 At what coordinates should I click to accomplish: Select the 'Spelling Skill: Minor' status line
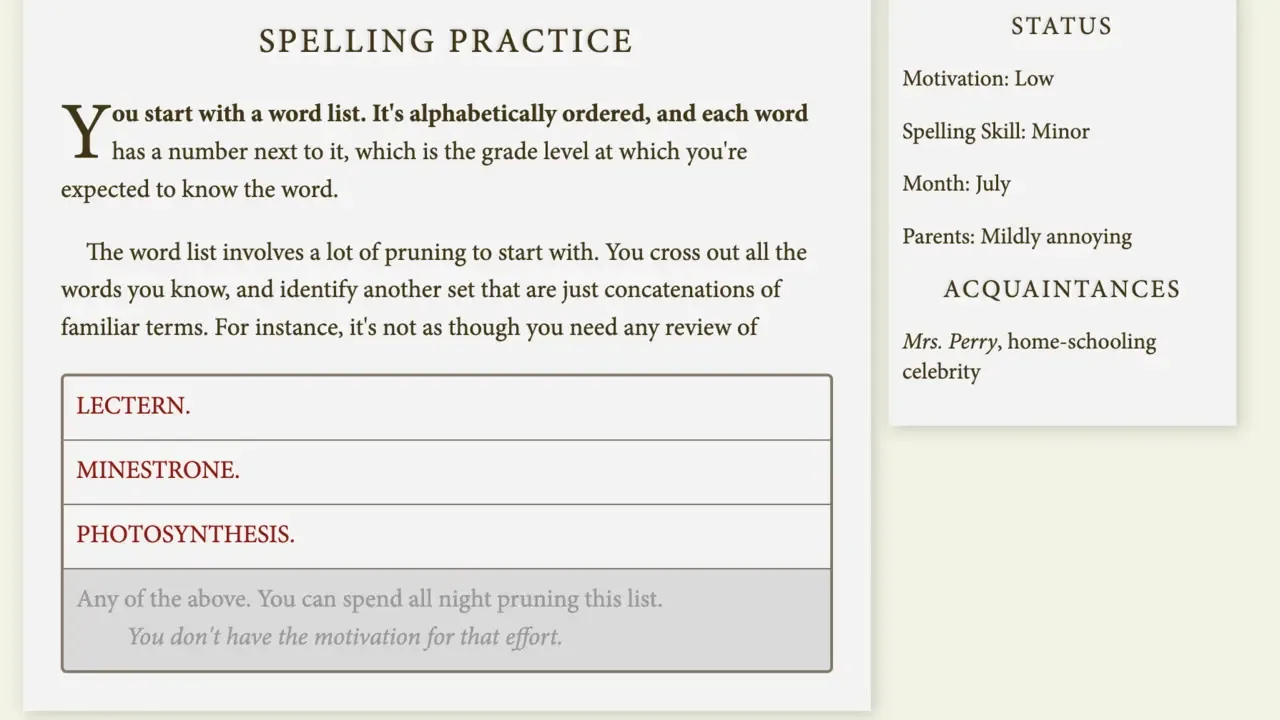[x=996, y=132]
